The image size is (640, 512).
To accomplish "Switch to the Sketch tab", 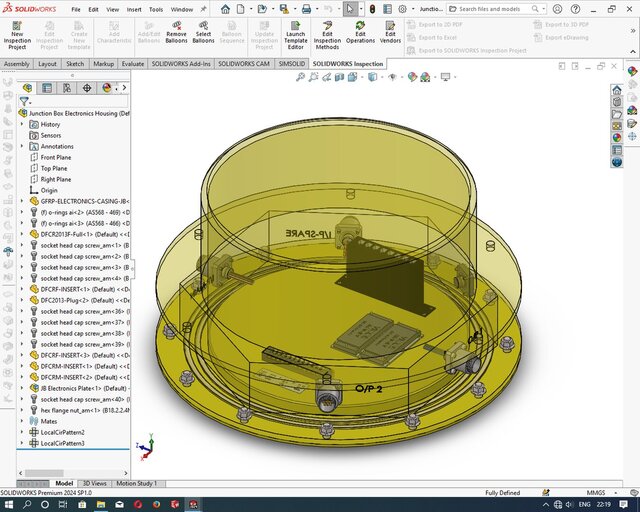I will pyautogui.click(x=75, y=63).
